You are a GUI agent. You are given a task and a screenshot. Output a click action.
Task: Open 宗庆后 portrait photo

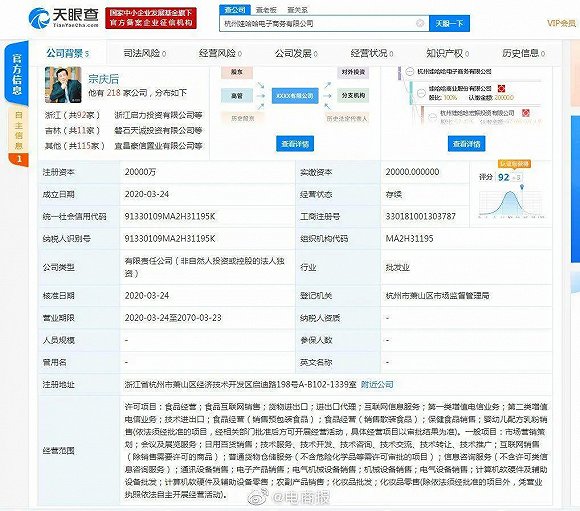point(63,85)
